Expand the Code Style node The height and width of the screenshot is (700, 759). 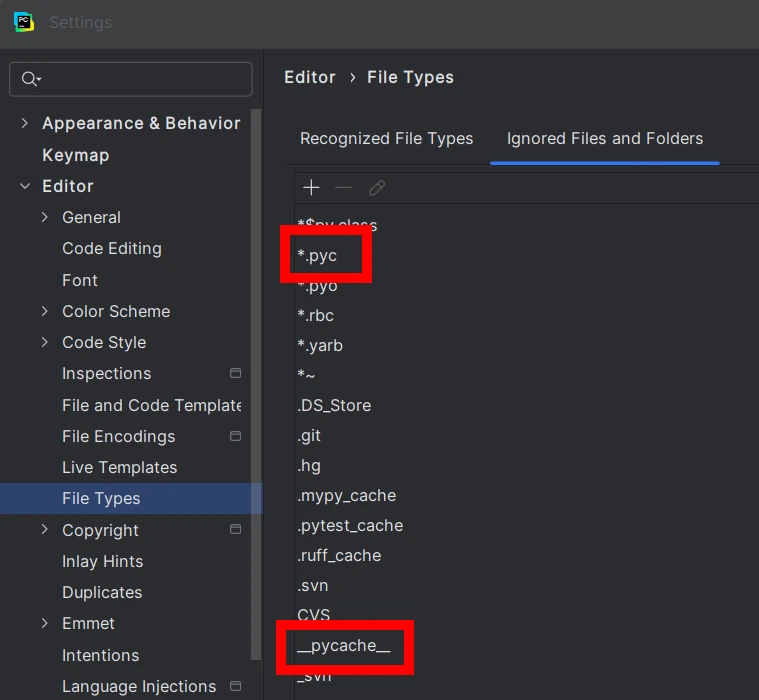pyautogui.click(x=45, y=342)
